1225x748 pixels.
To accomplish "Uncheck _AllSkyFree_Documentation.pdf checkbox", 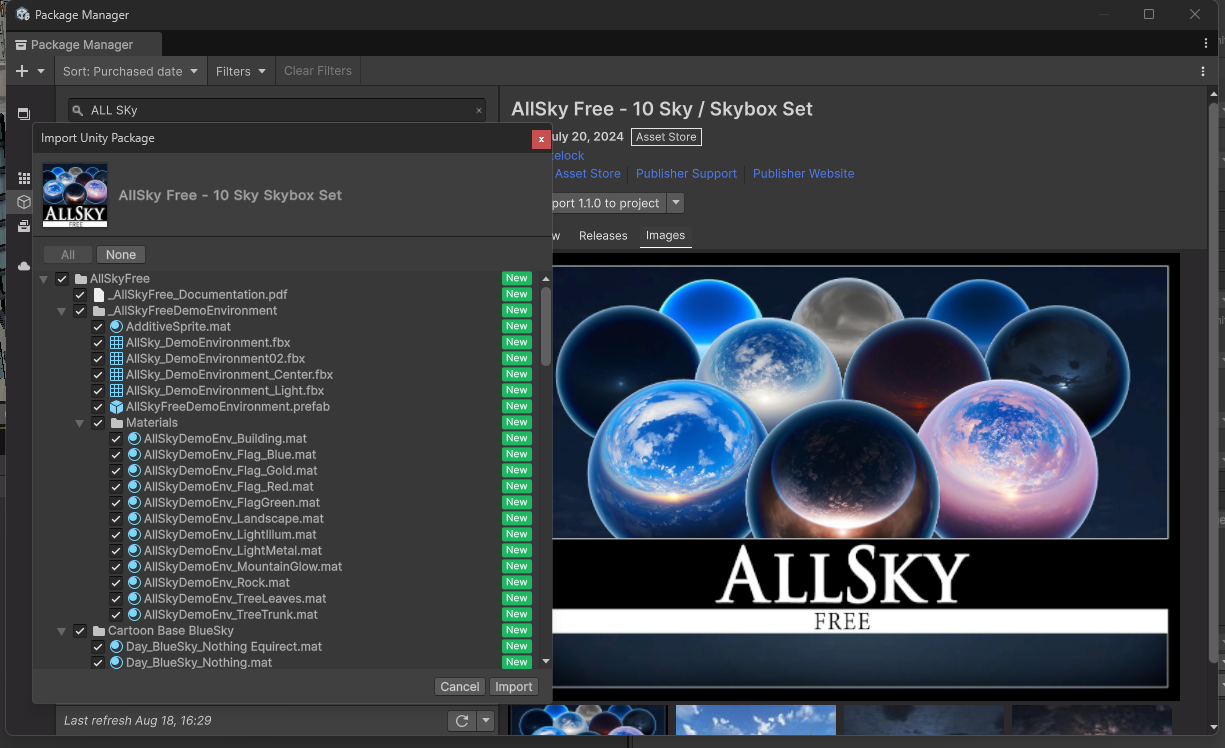I will tap(80, 295).
